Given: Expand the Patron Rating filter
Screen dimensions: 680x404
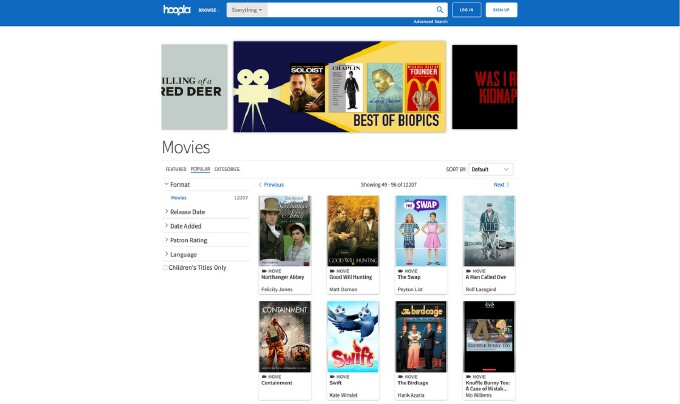Looking at the screenshot, I should tap(187, 240).
